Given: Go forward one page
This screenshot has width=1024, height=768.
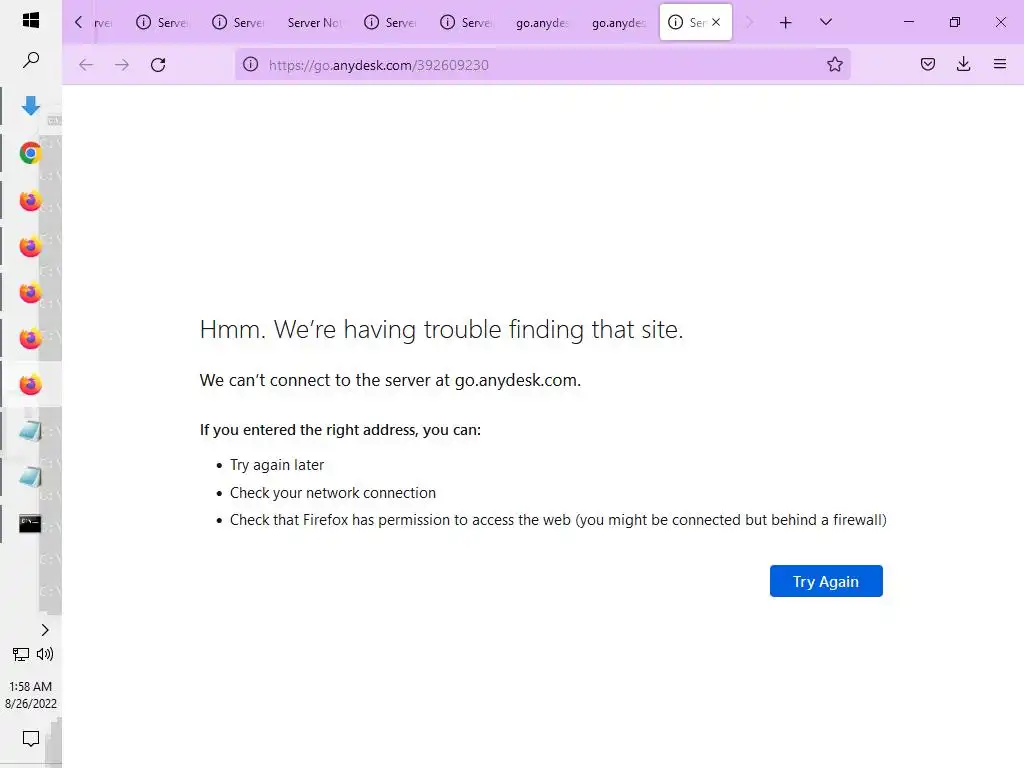Looking at the screenshot, I should 122,65.
